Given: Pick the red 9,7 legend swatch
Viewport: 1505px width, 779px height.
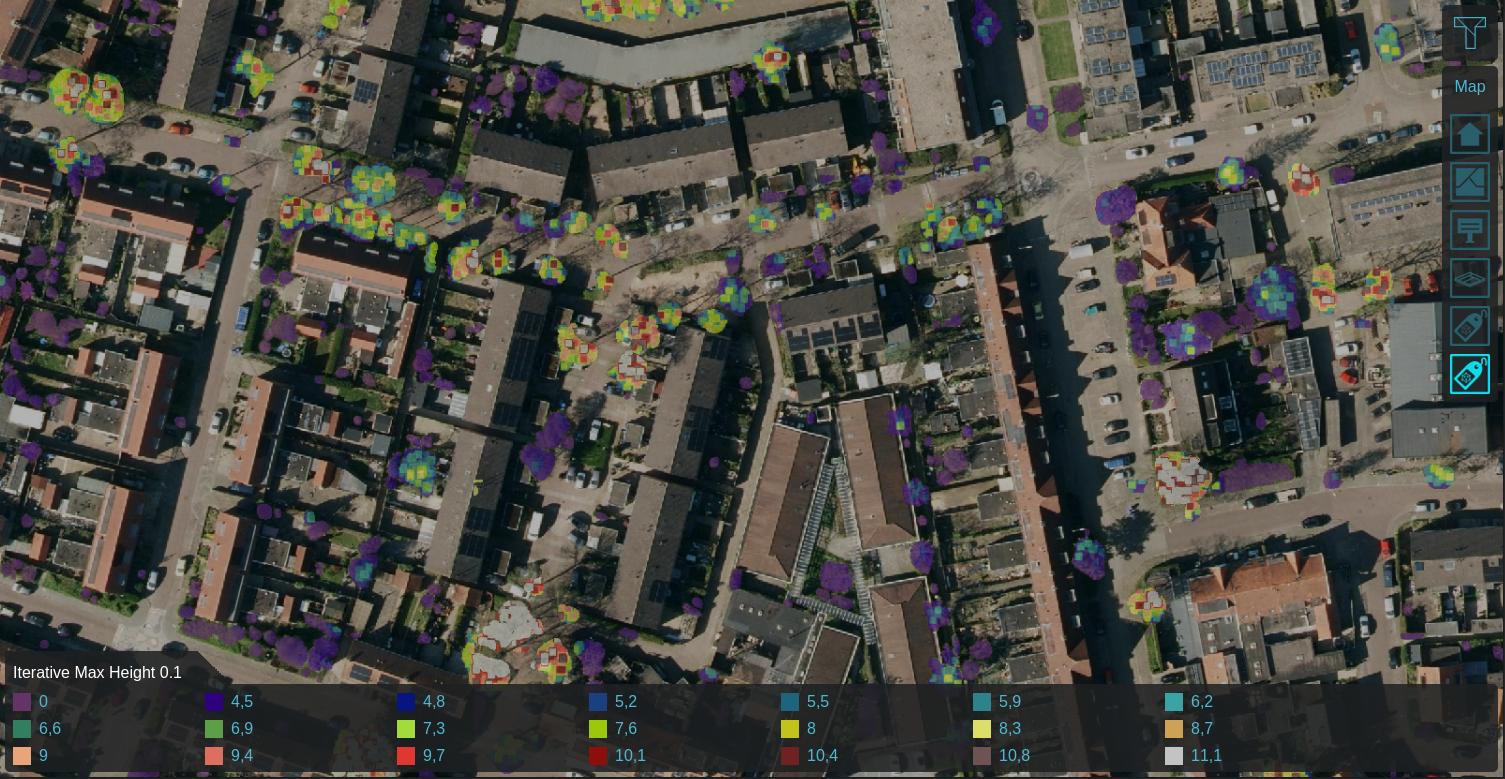Looking at the screenshot, I should coord(406,756).
